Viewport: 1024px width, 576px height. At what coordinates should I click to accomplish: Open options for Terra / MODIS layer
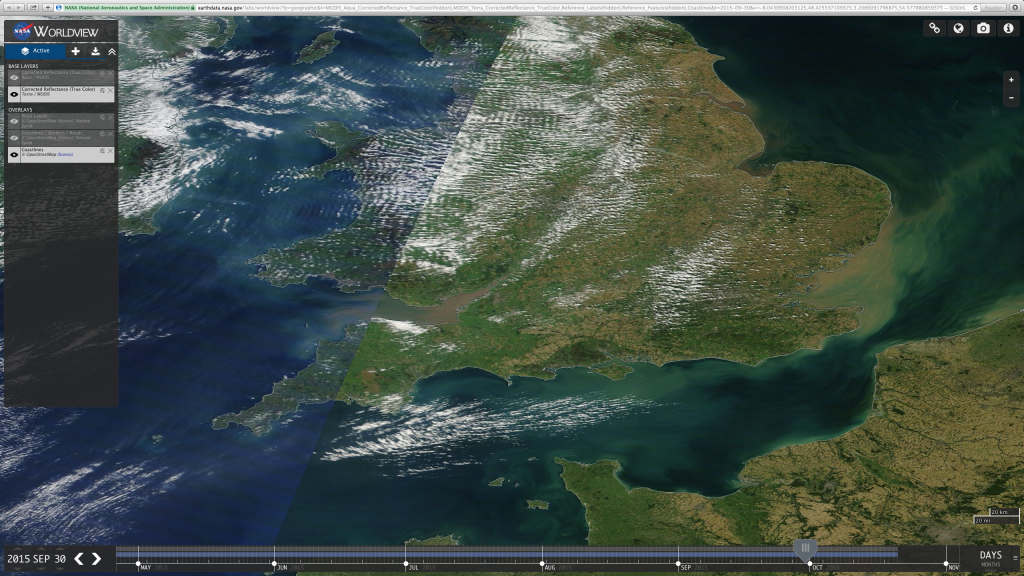tap(103, 91)
